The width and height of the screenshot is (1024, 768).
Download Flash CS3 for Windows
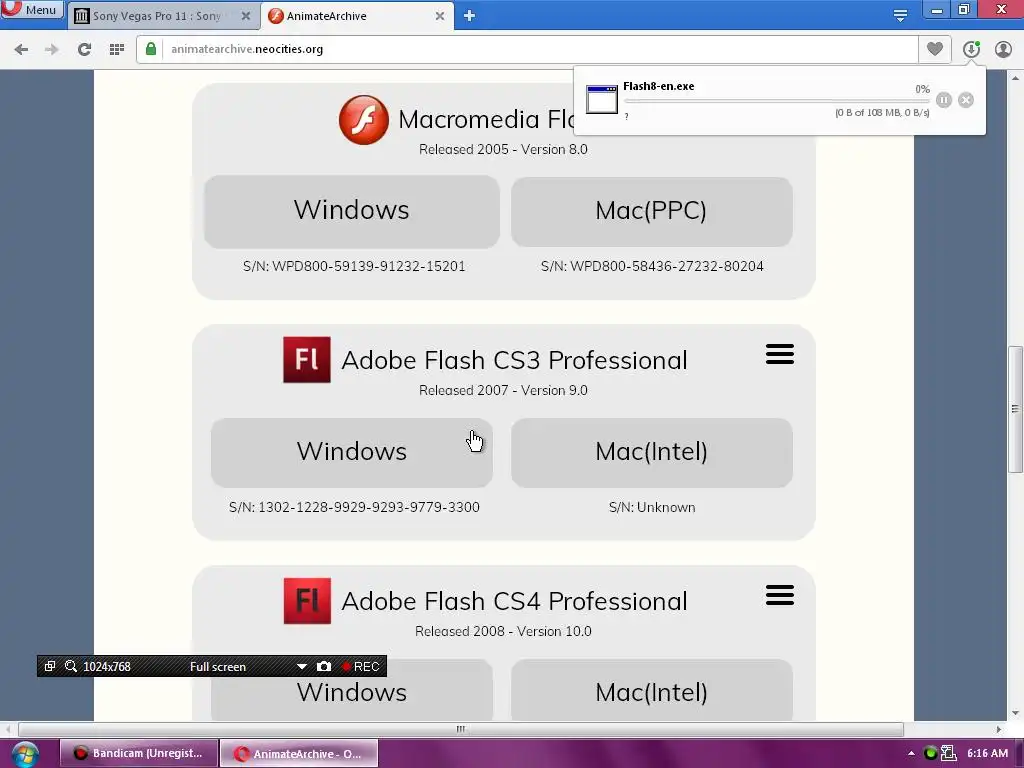point(351,452)
